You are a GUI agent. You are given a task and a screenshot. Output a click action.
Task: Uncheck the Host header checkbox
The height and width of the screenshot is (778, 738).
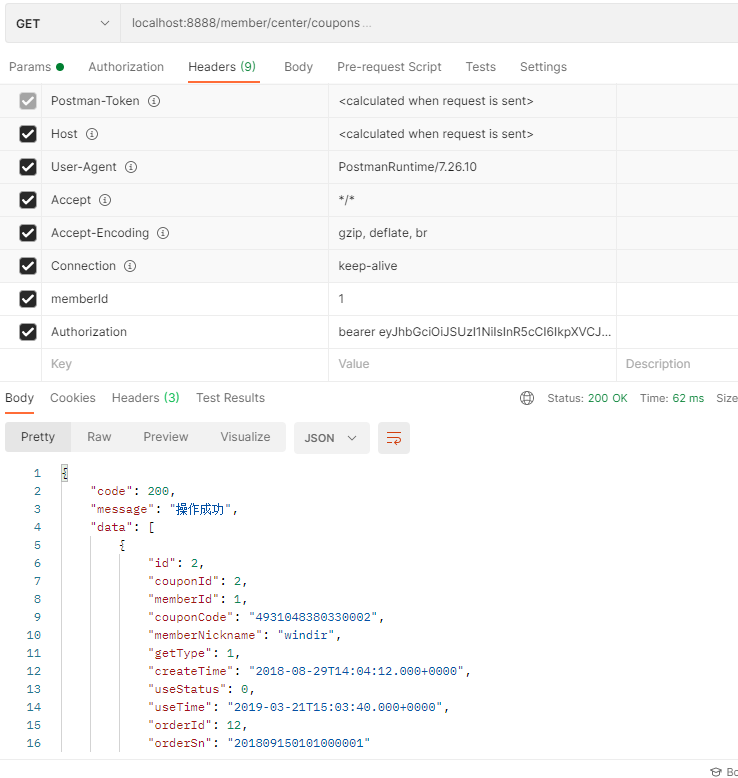28,134
